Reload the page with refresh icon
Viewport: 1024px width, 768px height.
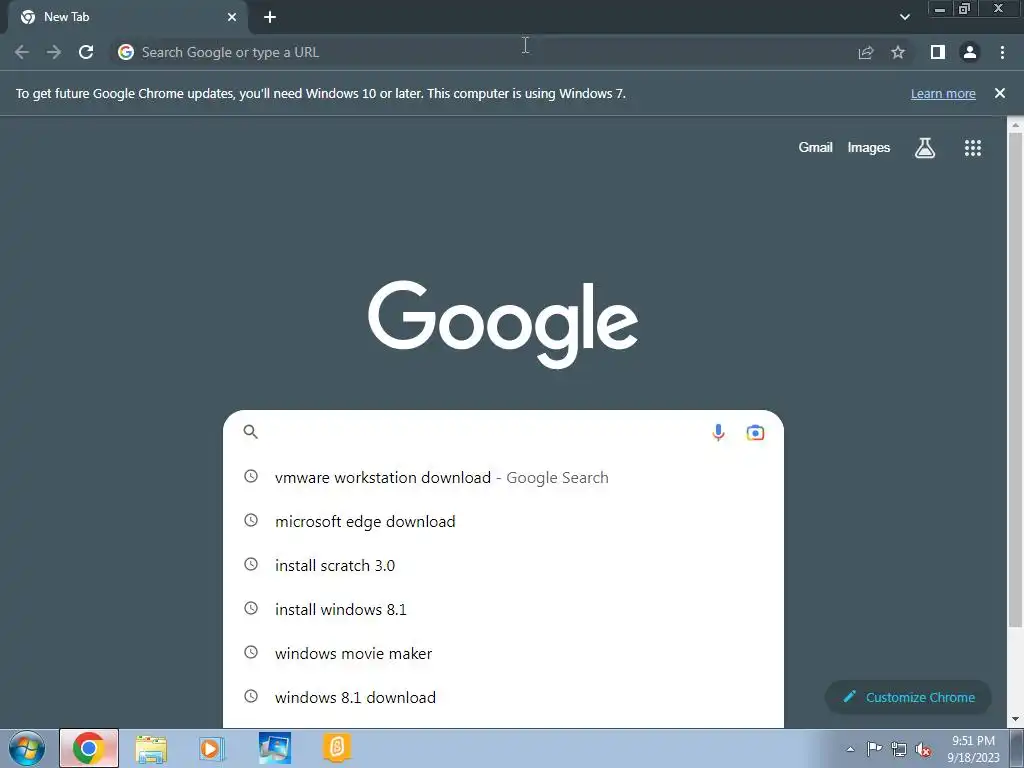[86, 52]
